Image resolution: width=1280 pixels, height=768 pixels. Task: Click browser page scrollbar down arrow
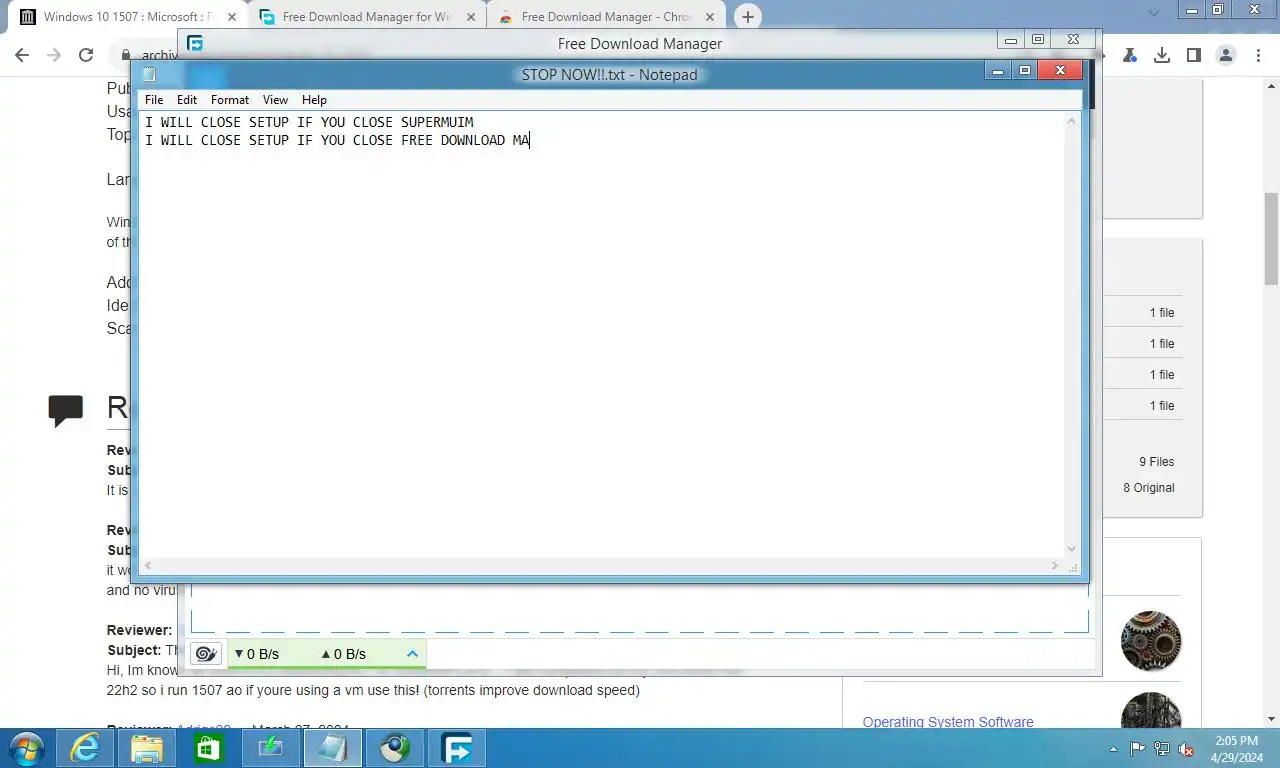pyautogui.click(x=1271, y=719)
